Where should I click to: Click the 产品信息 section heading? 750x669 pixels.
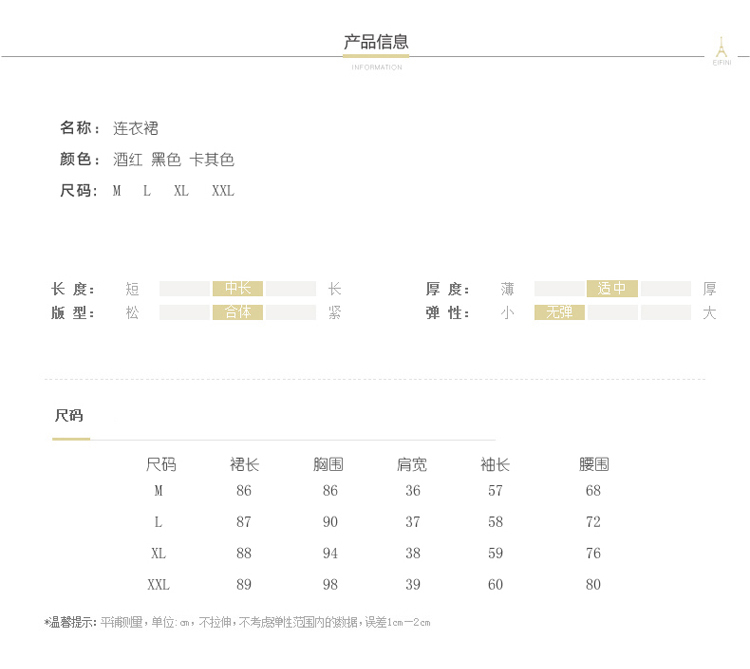point(376,42)
